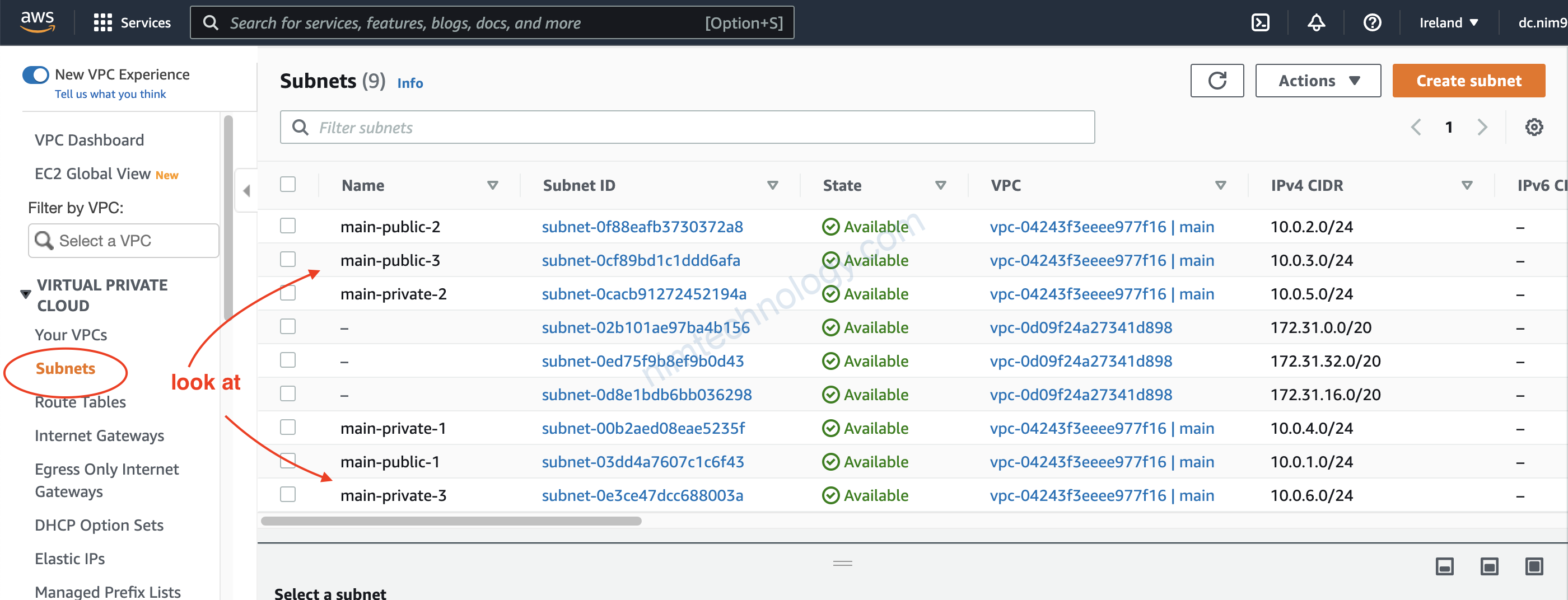The width and height of the screenshot is (1568, 600).
Task: Click the AWS logo home icon
Action: pyautogui.click(x=38, y=22)
